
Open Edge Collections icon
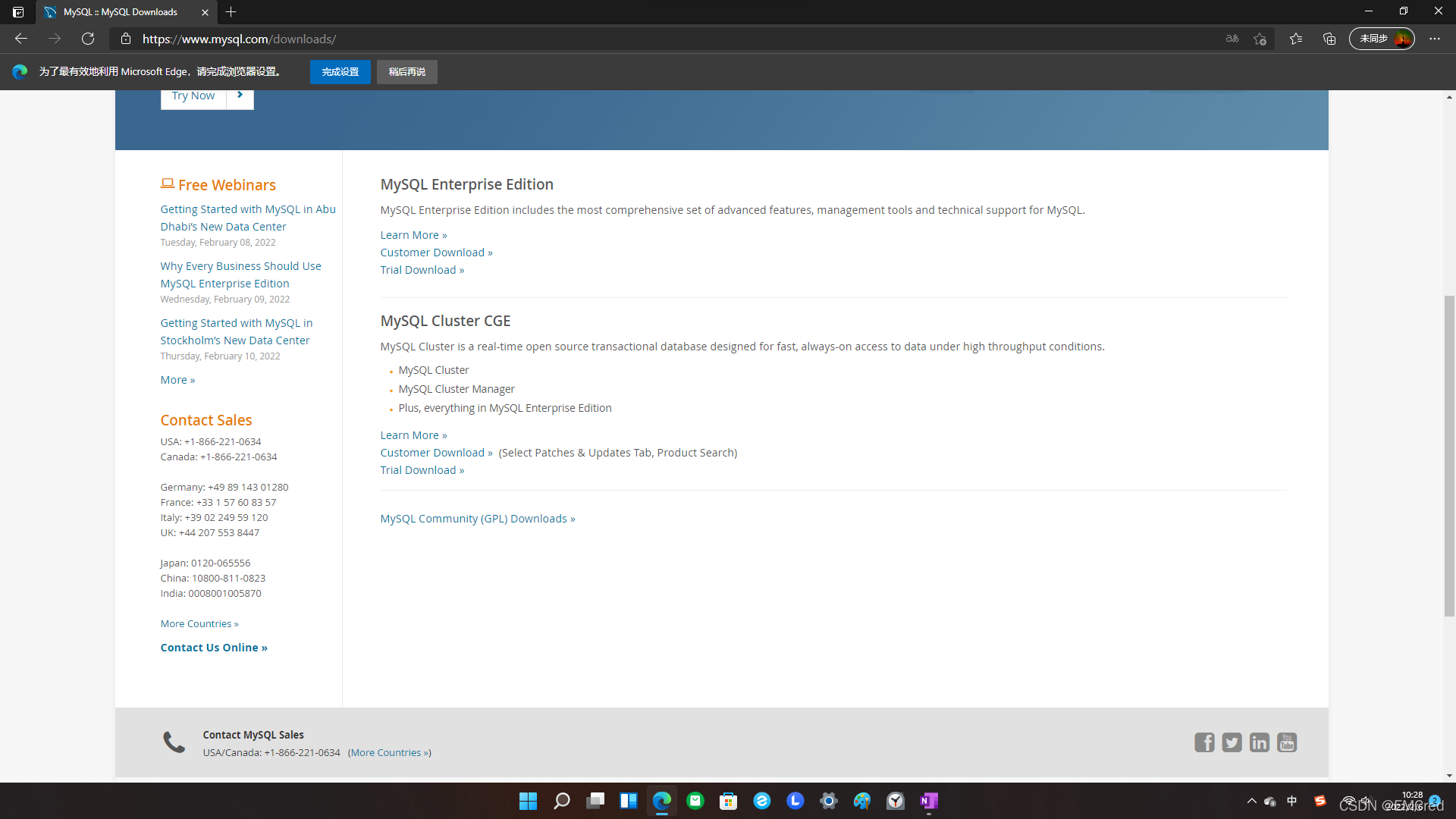[x=1329, y=39]
